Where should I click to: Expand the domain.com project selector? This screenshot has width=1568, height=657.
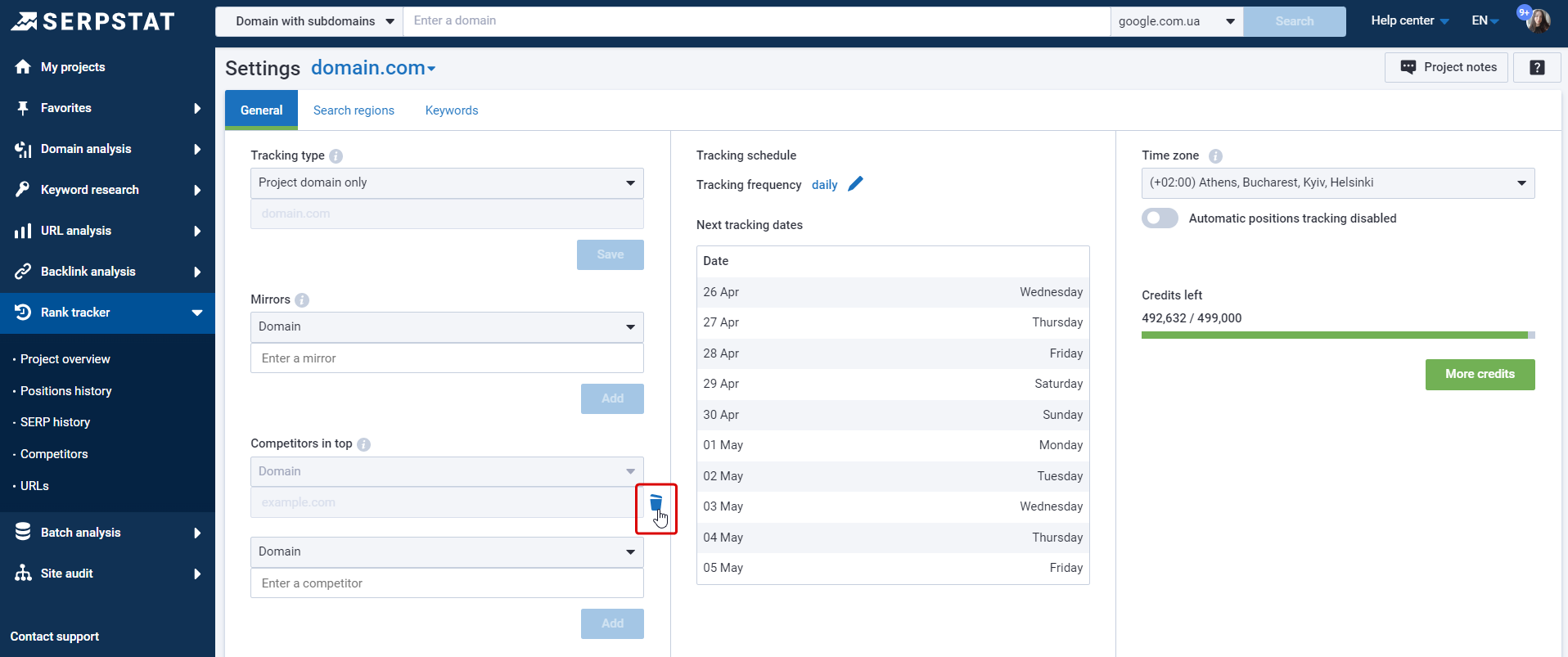pyautogui.click(x=373, y=68)
